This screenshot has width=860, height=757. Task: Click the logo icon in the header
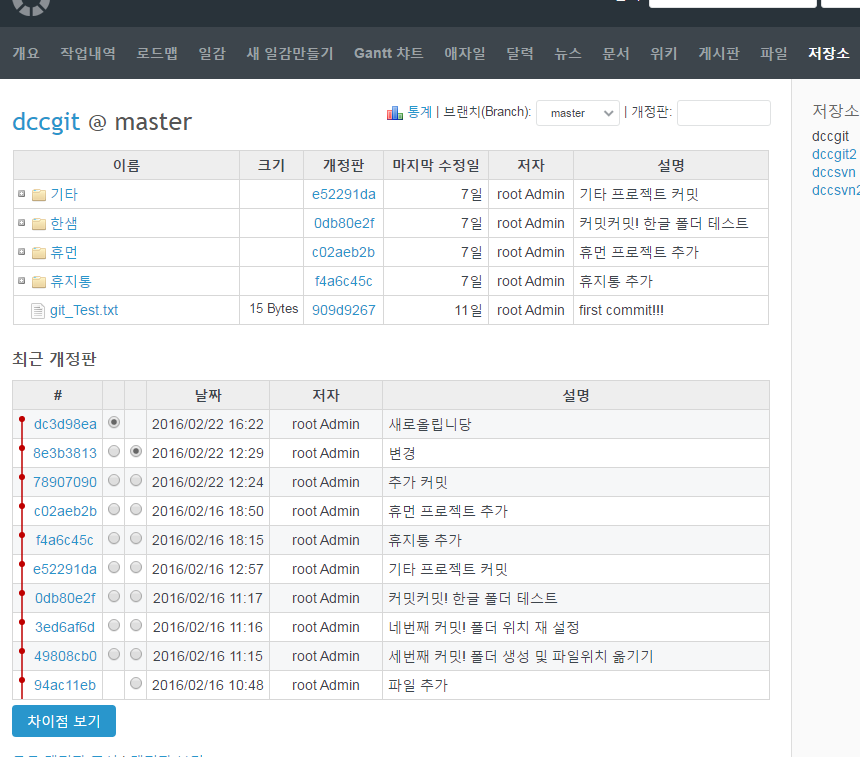31,5
